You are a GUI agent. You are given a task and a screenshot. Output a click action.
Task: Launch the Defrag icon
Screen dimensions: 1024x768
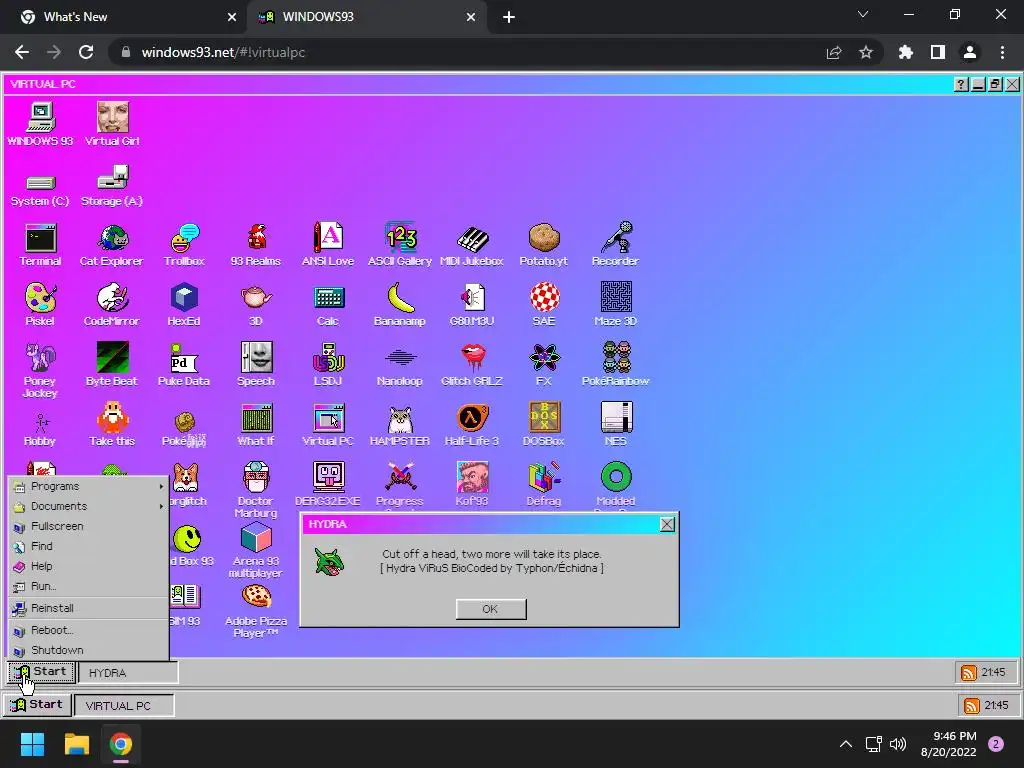point(543,485)
